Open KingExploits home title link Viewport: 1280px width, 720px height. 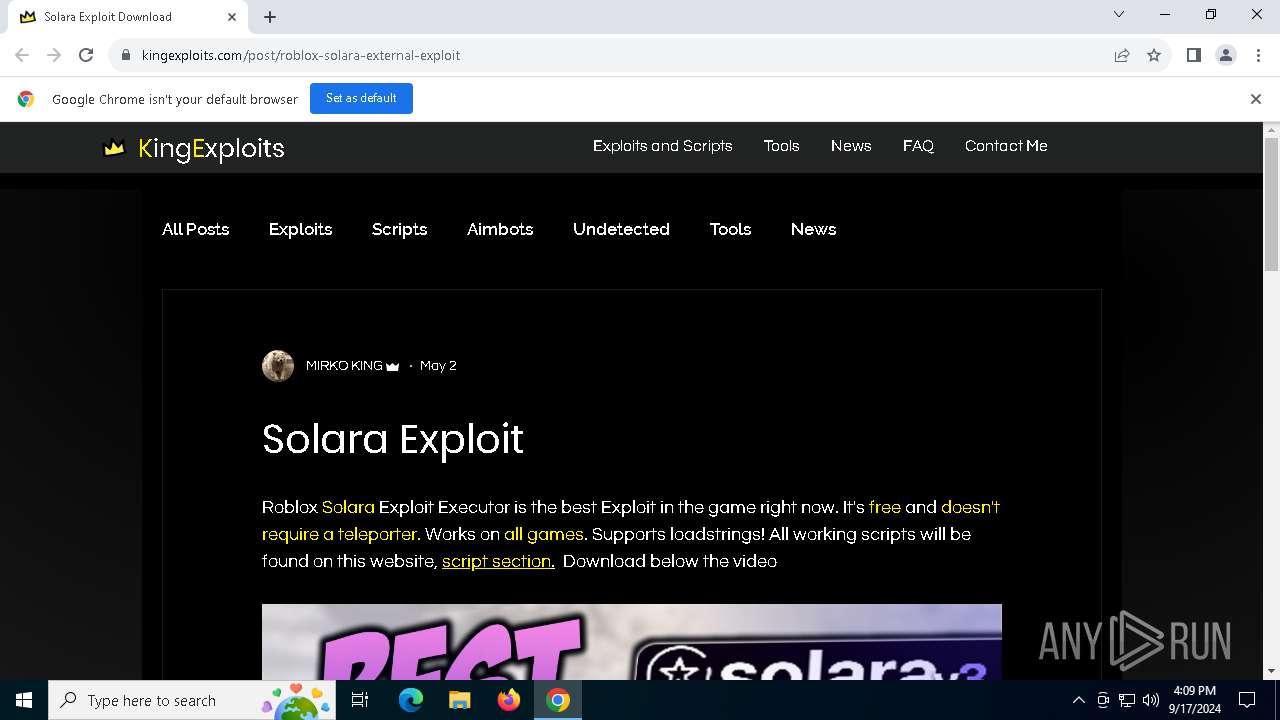click(211, 148)
